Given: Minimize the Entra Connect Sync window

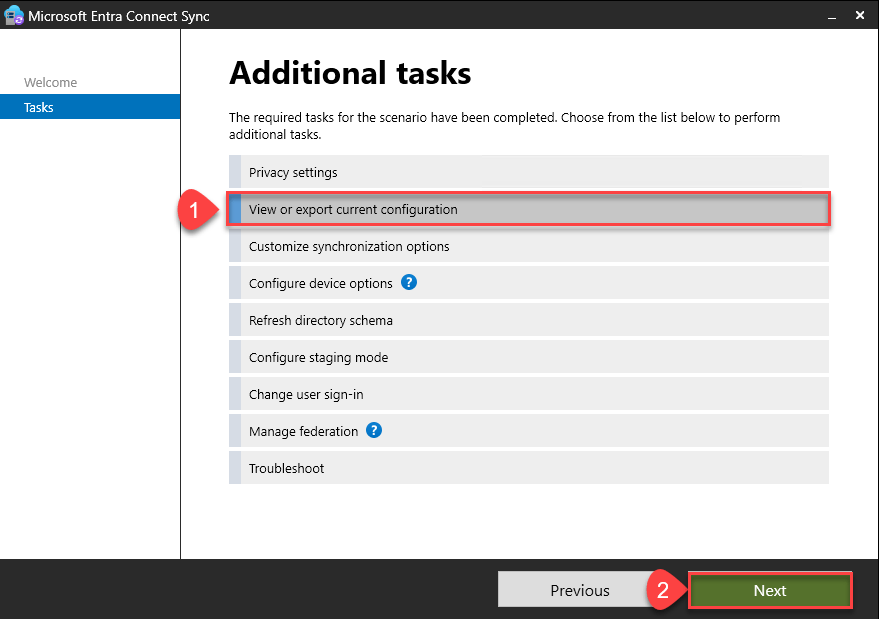Looking at the screenshot, I should click(828, 16).
